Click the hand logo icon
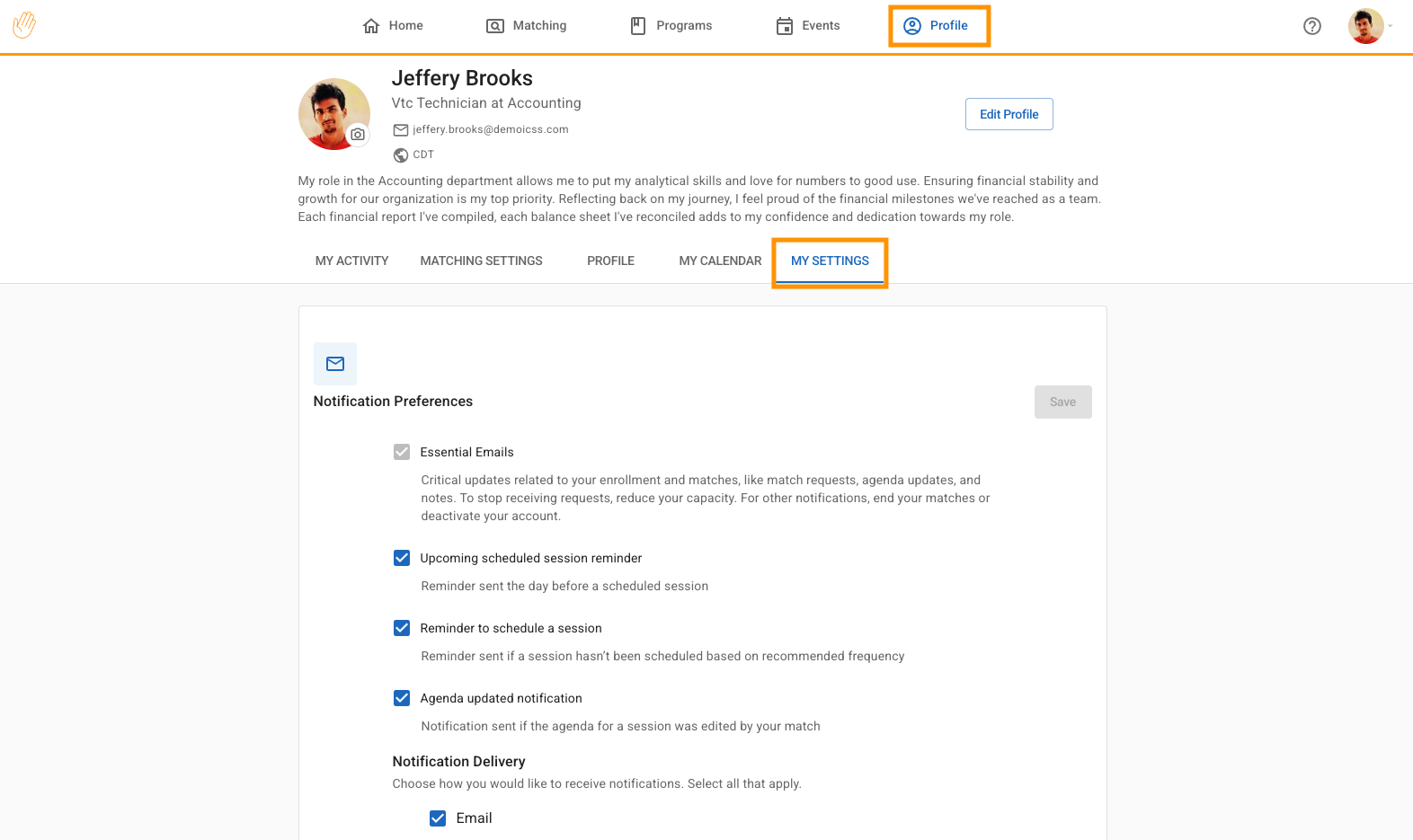 (x=24, y=25)
